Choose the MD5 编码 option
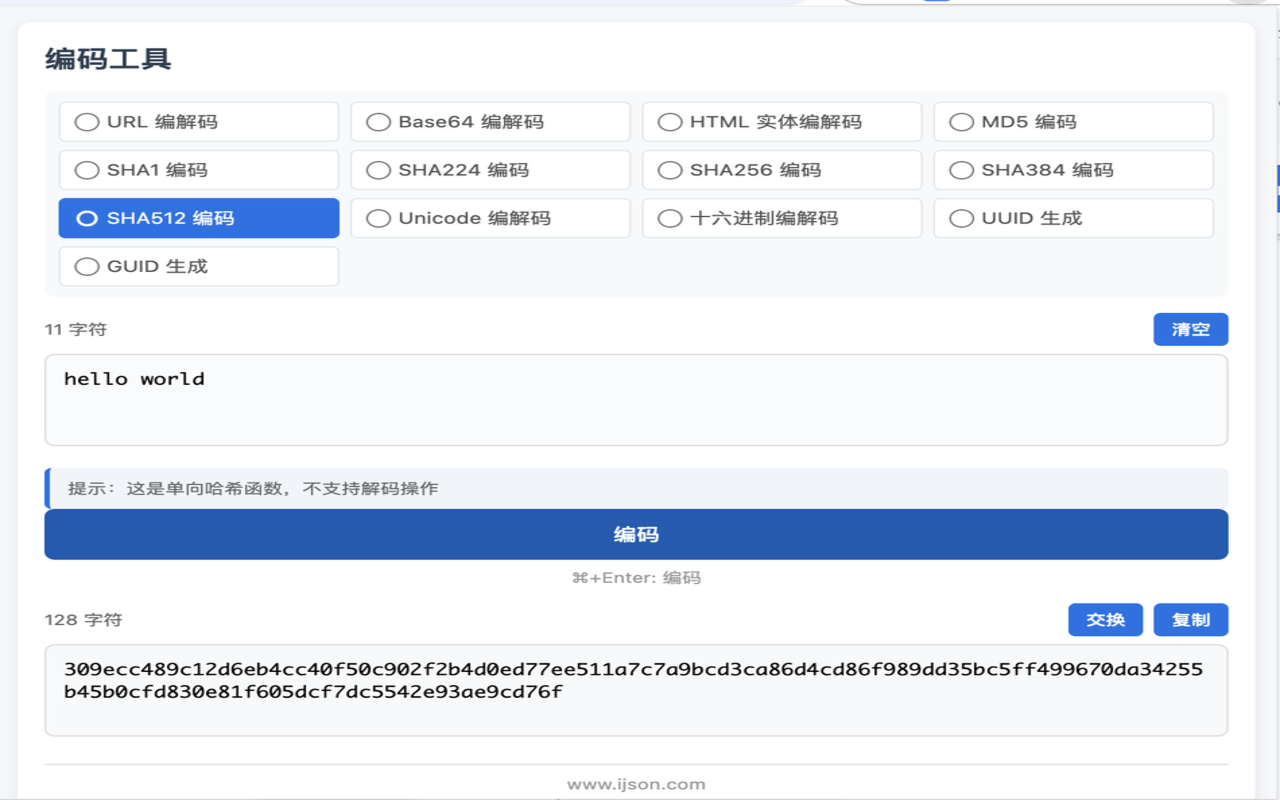The width and height of the screenshot is (1280, 800). 1073,122
